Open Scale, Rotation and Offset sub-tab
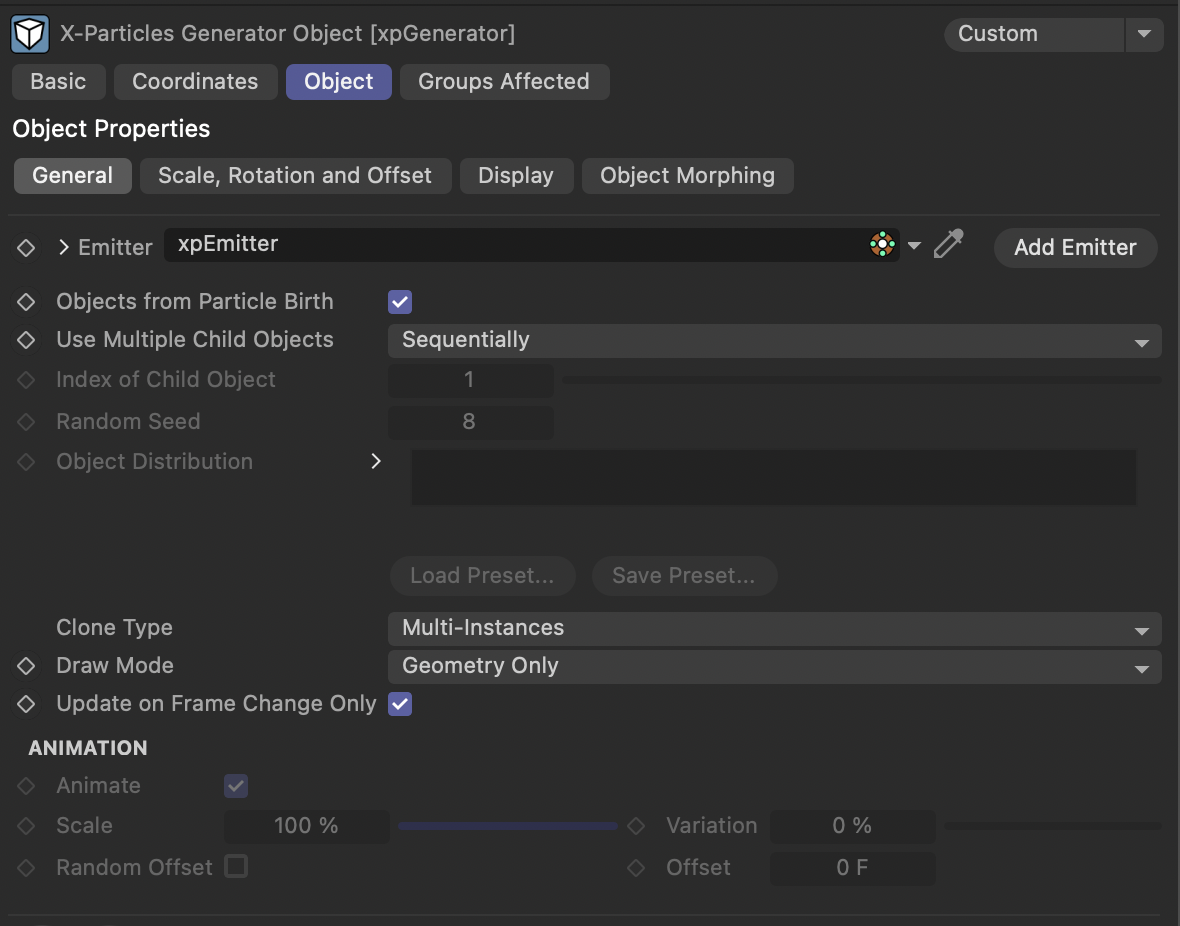 point(295,175)
